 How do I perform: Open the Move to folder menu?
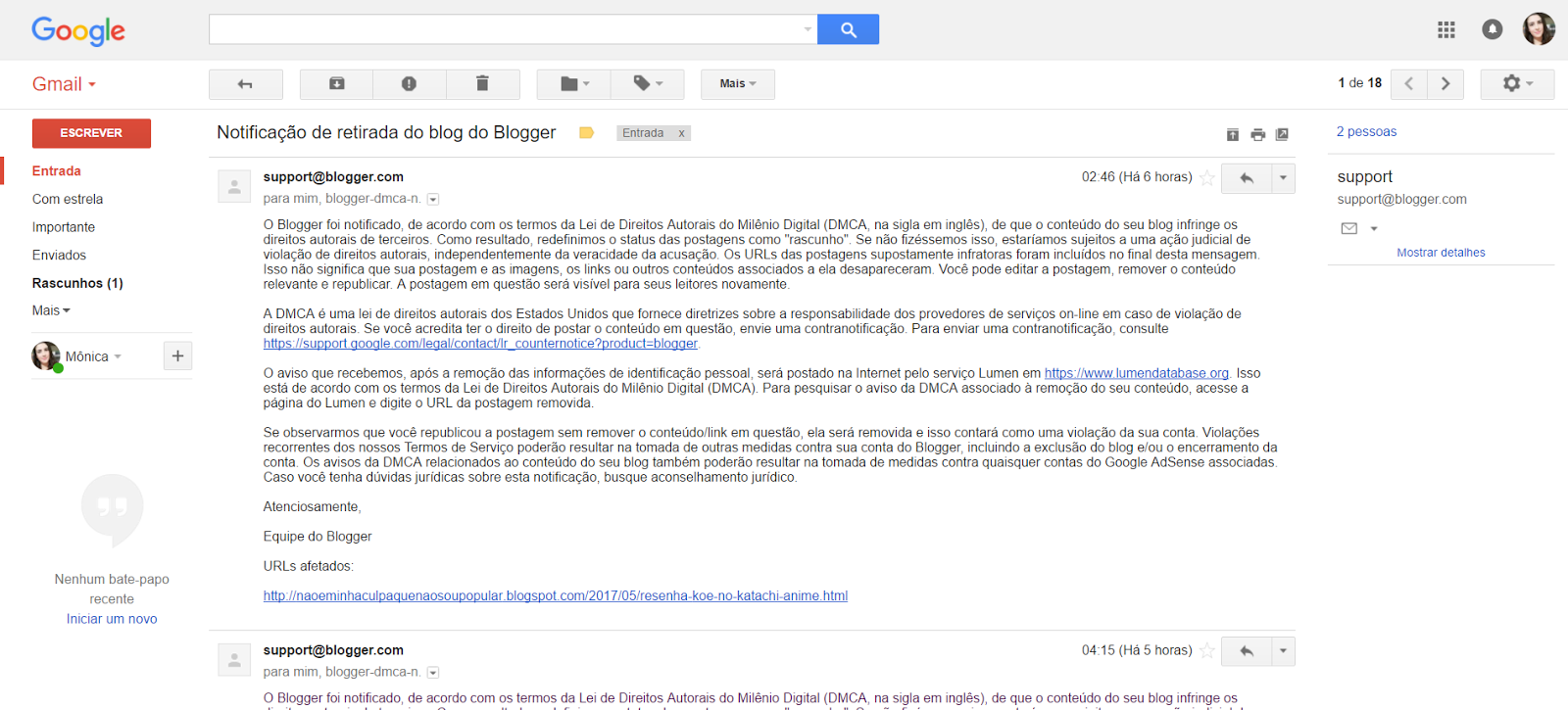[x=573, y=84]
